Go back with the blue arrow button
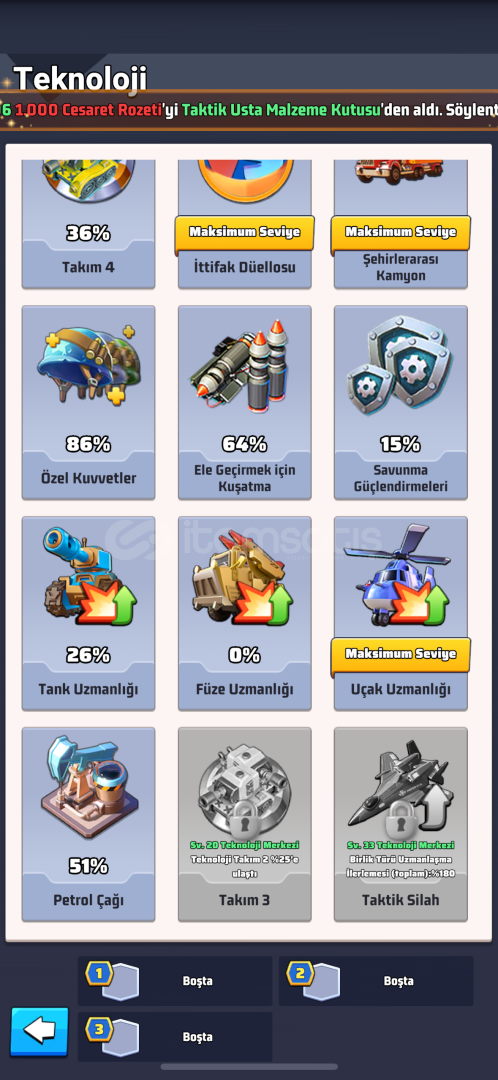498x1080 pixels. (x=39, y=1031)
